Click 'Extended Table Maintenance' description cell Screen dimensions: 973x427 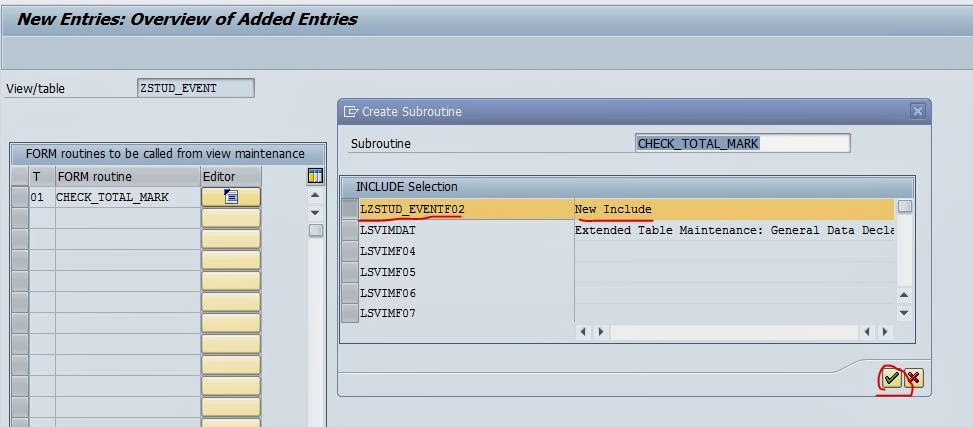[x=734, y=230]
